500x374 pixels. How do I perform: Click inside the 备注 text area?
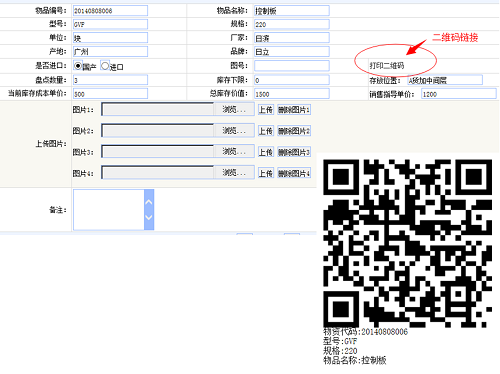109,210
